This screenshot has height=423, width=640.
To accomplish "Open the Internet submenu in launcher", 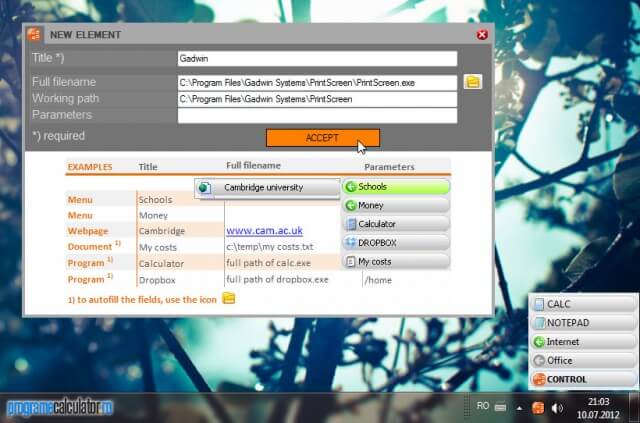I will pyautogui.click(x=583, y=341).
